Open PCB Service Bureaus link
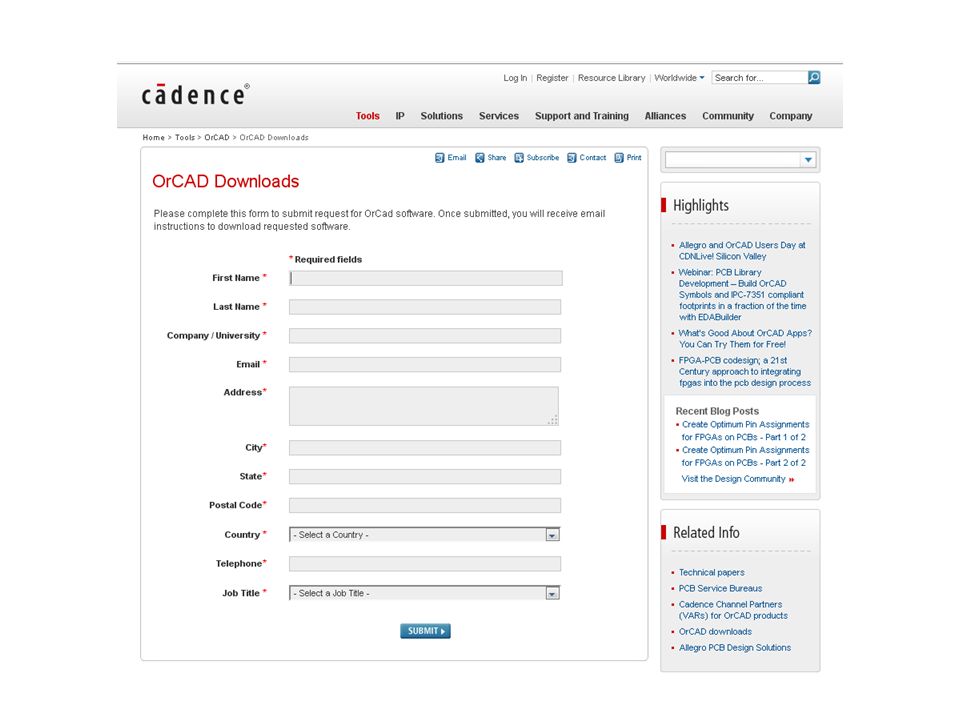This screenshot has height=720, width=960. click(720, 588)
